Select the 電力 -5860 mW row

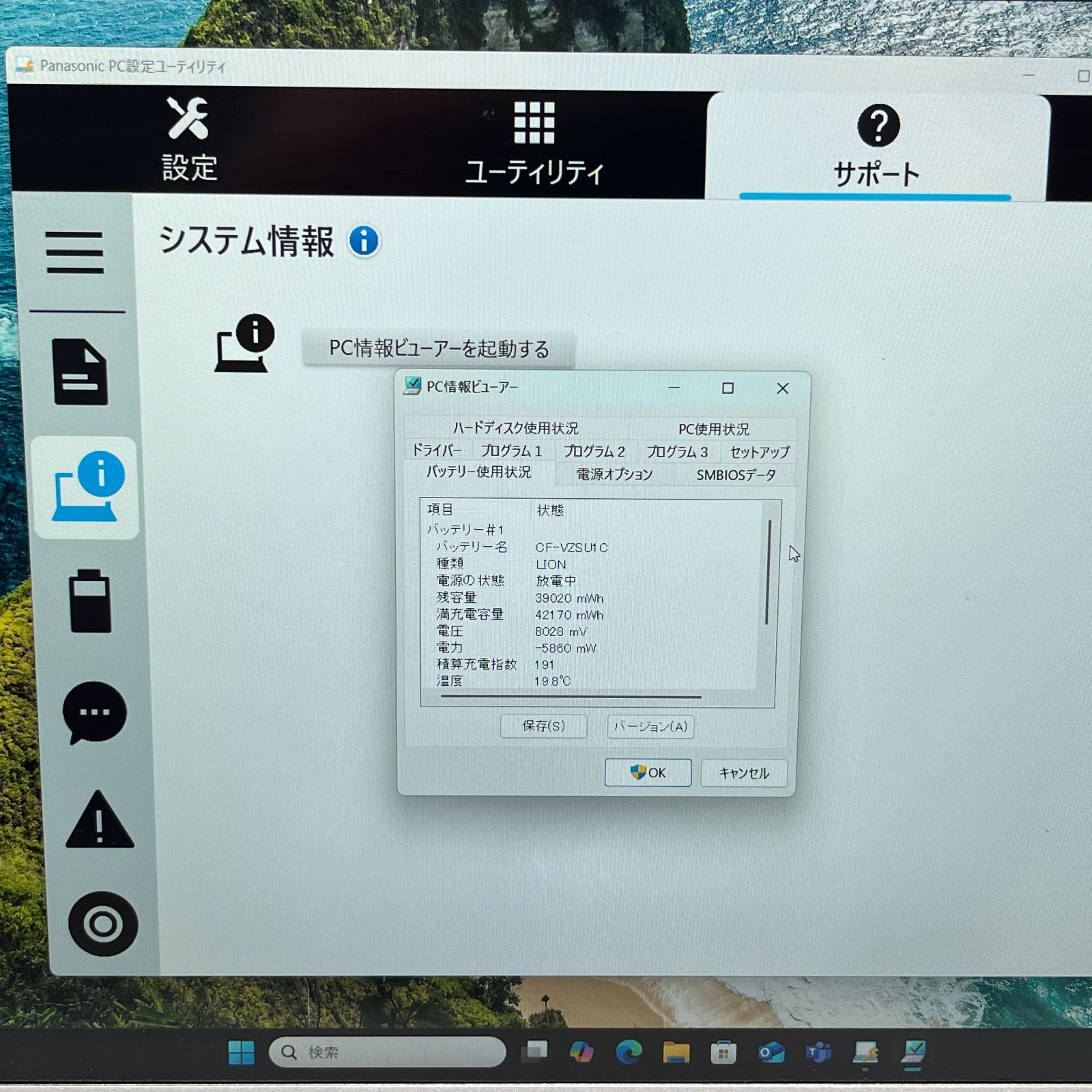pyautogui.click(x=517, y=648)
